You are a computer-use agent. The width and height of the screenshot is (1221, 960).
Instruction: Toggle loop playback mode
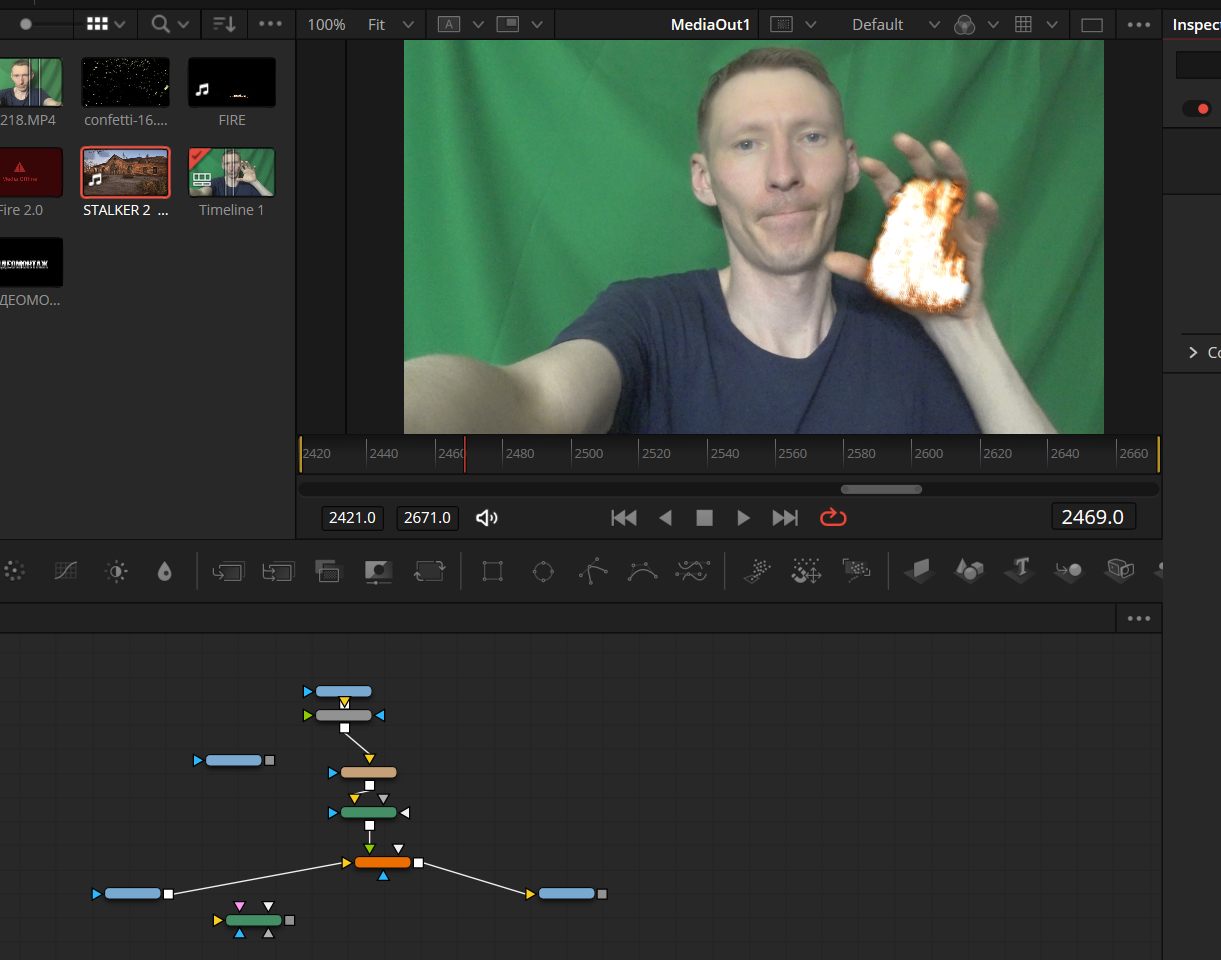pos(832,517)
